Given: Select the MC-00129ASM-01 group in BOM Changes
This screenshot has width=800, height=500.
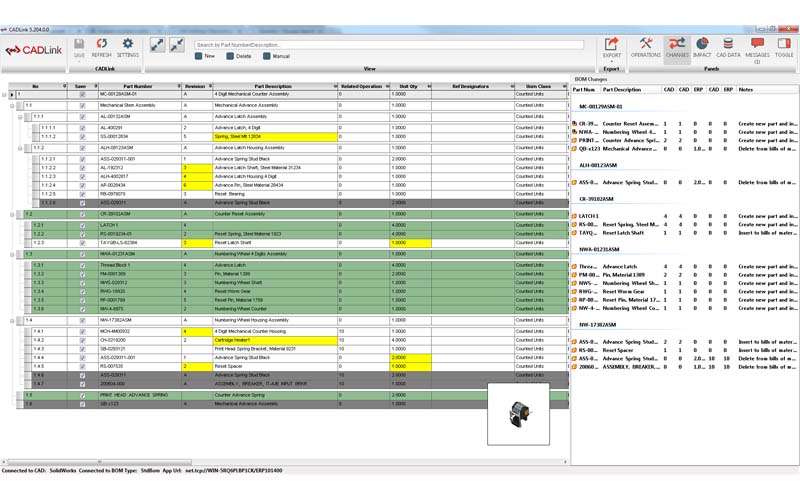Looking at the screenshot, I should click(601, 107).
